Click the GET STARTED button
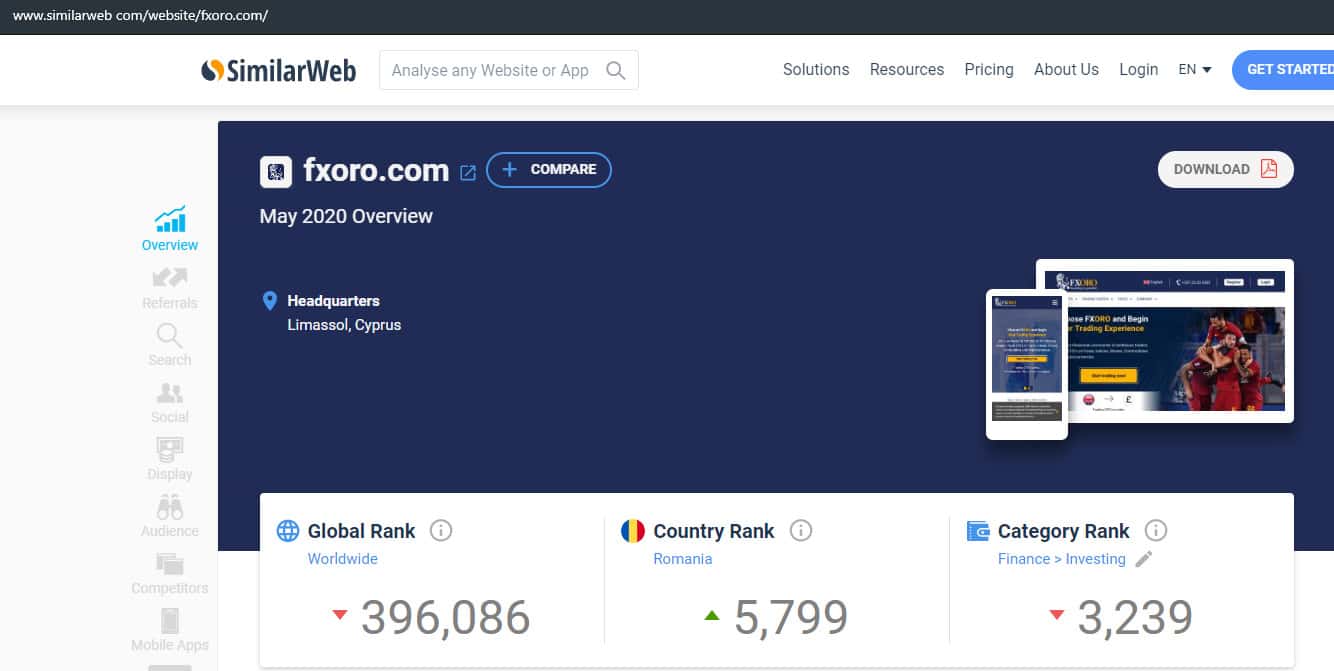This screenshot has height=671, width=1334. (1284, 69)
